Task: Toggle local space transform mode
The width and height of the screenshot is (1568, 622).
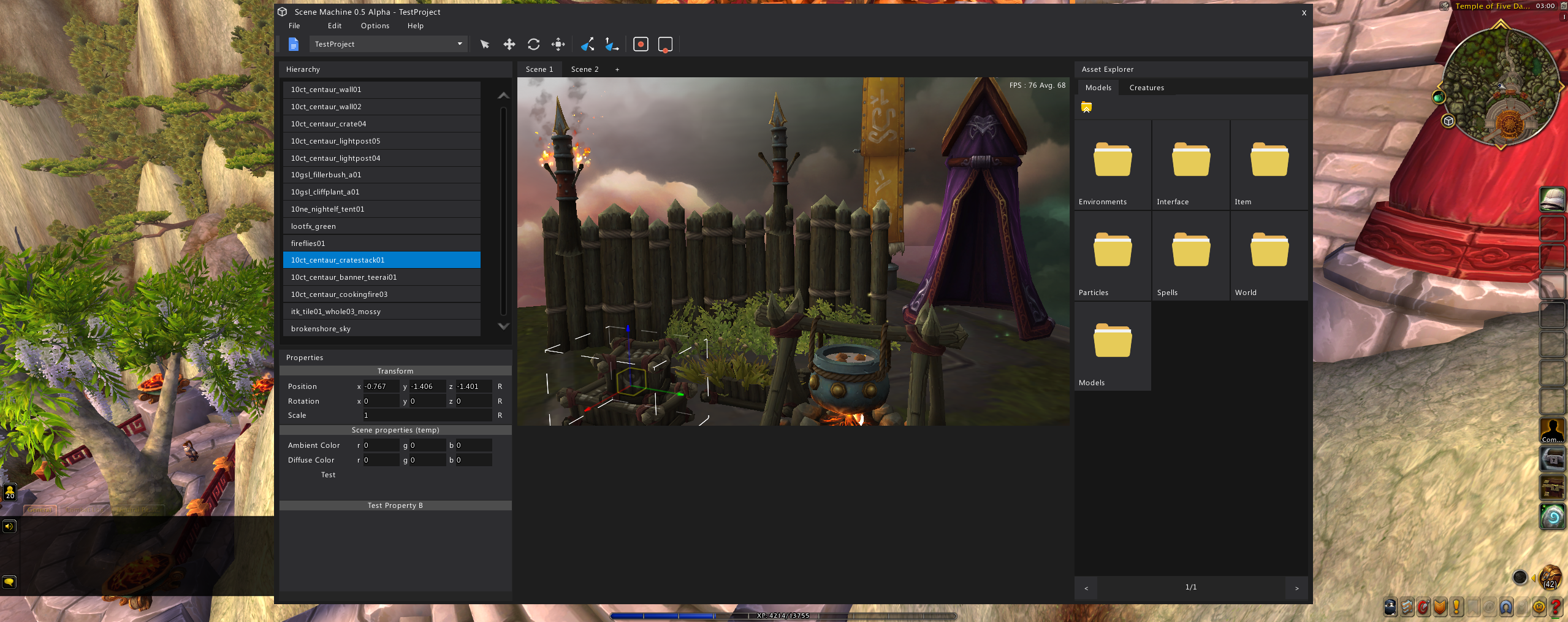Action: point(587,44)
